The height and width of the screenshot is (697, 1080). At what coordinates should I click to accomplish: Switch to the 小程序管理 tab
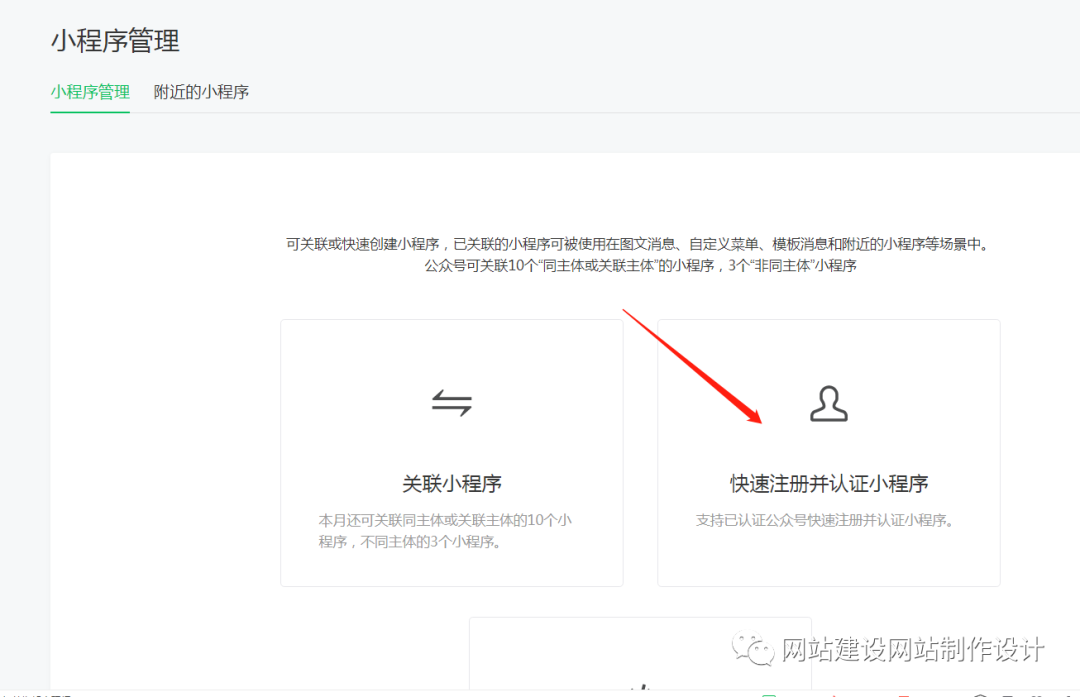[90, 92]
